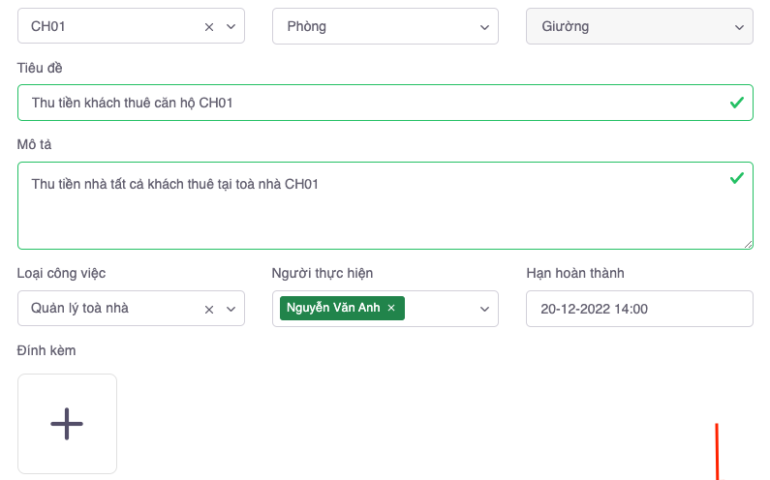Remove the Nguyễn Văn Anh tag
770x480 pixels.
pyautogui.click(x=391, y=308)
